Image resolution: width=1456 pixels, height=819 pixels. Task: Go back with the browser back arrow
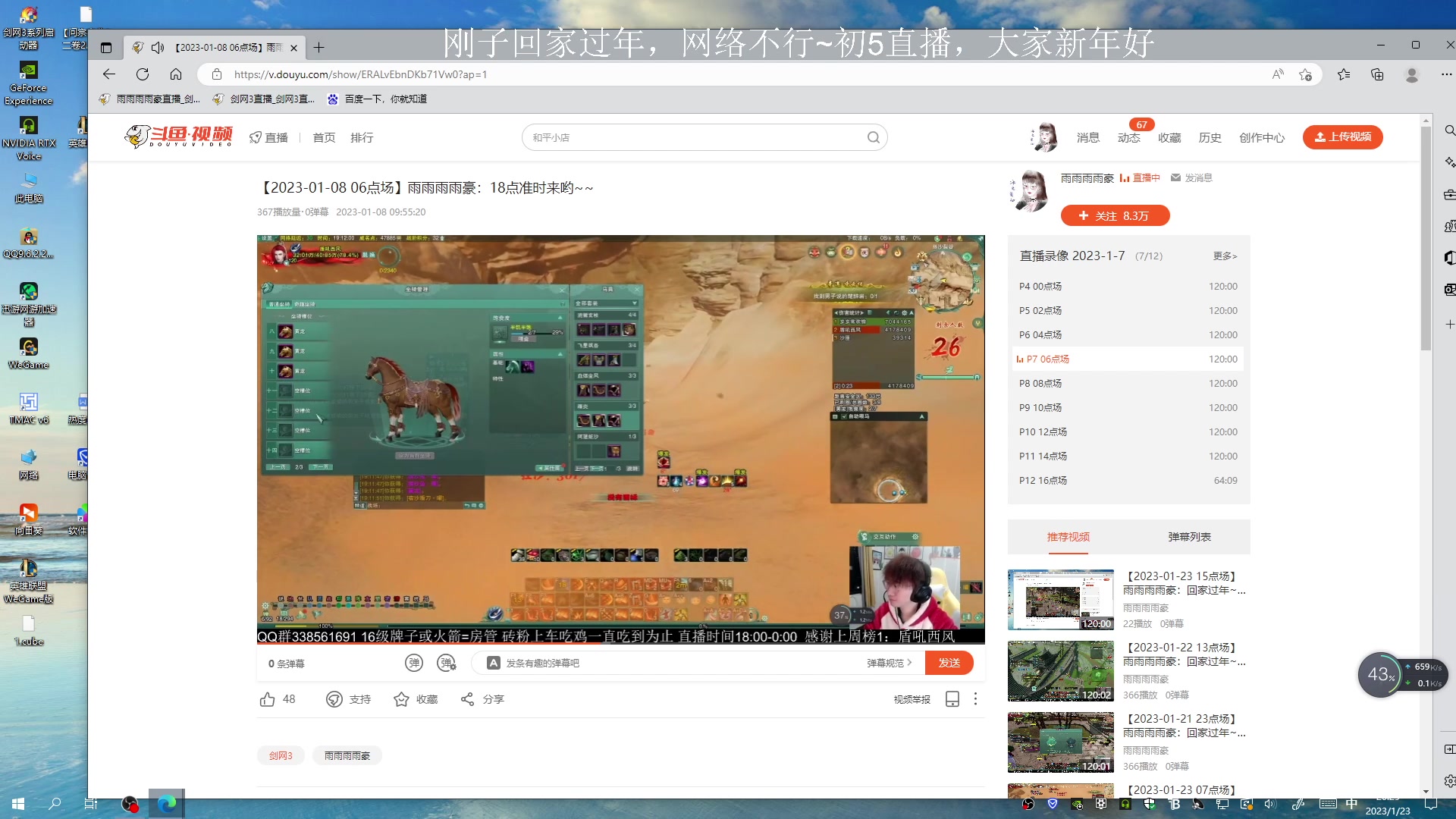click(x=109, y=74)
